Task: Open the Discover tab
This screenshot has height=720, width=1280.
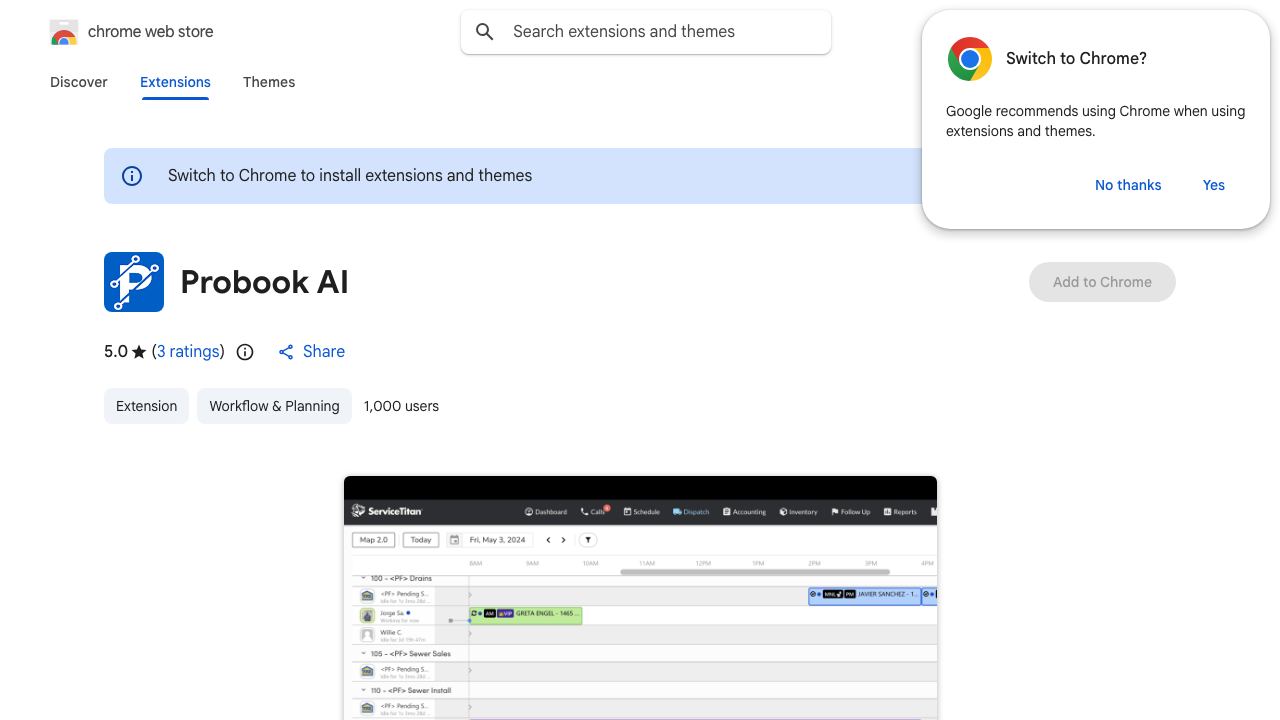Action: coord(79,82)
